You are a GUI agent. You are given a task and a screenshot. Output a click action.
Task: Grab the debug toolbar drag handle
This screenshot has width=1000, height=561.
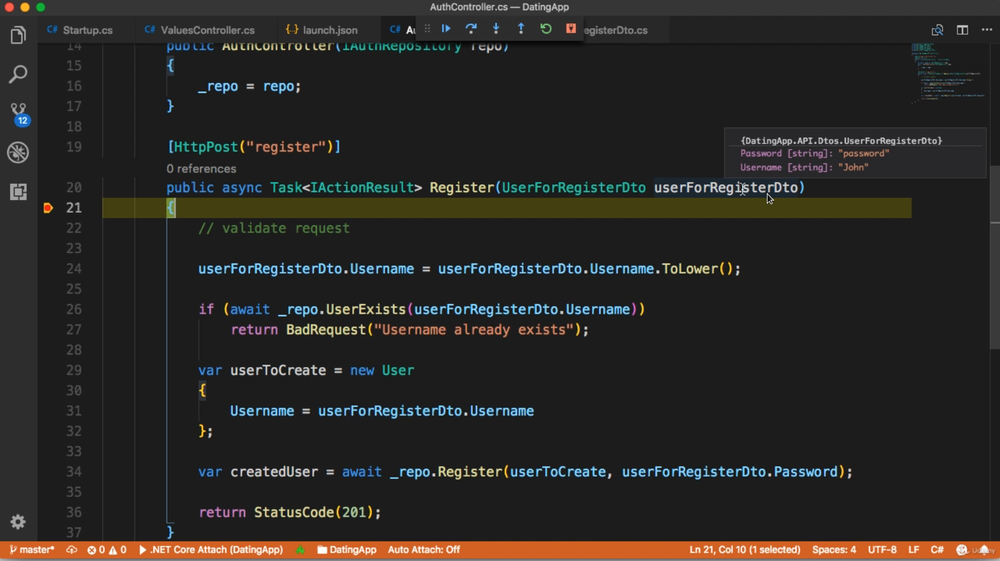pos(427,29)
